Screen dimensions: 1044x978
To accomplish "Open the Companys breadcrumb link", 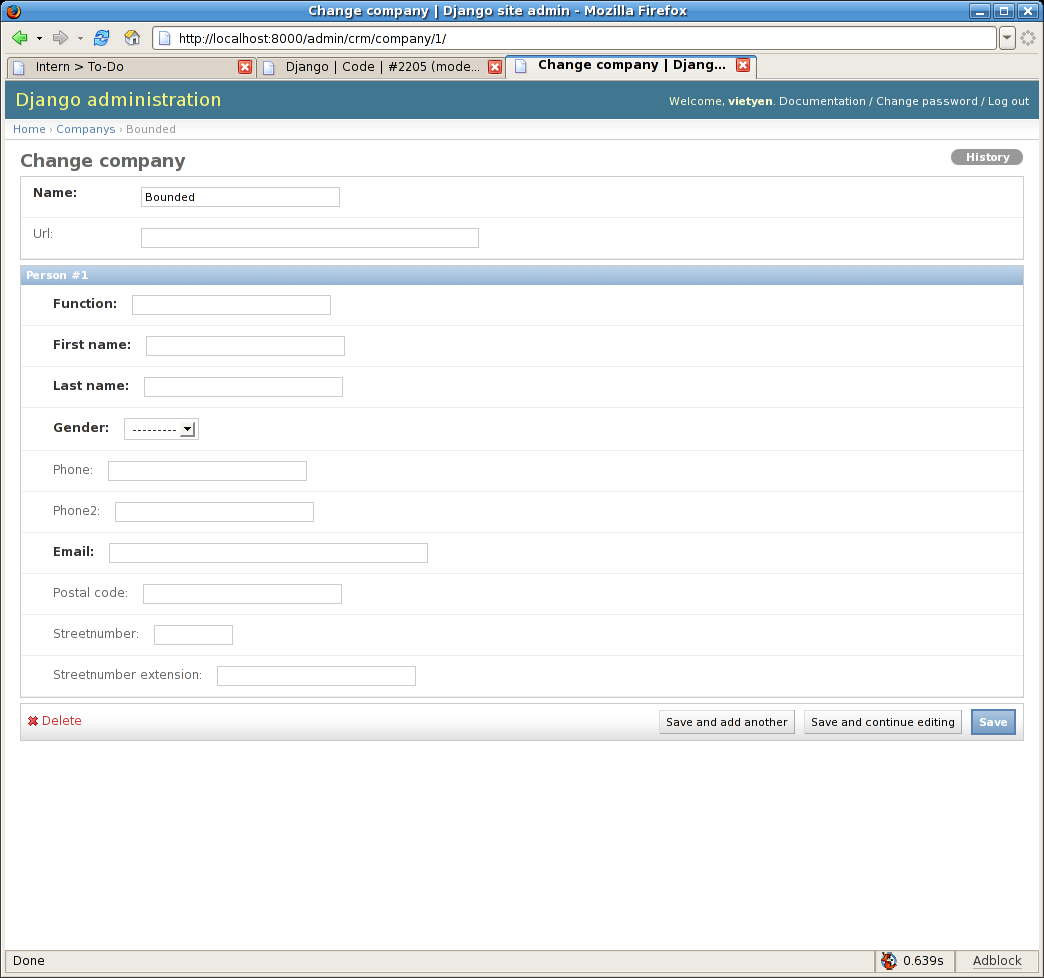I will tap(85, 129).
